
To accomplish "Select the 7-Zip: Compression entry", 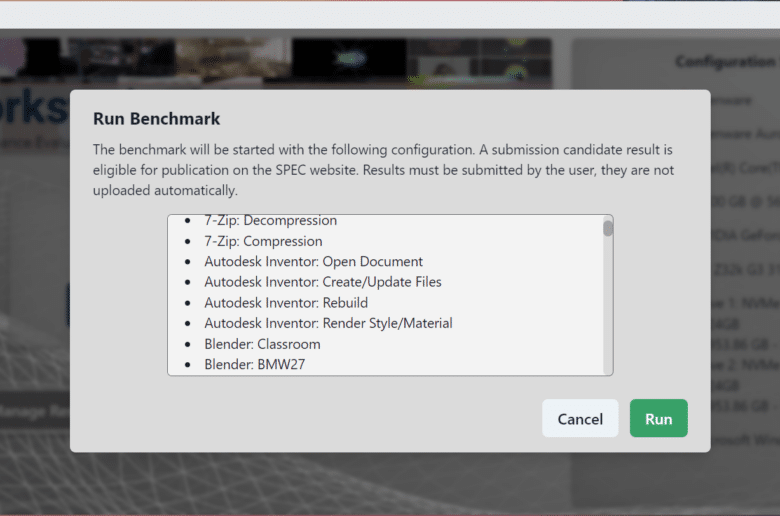I will point(263,241).
